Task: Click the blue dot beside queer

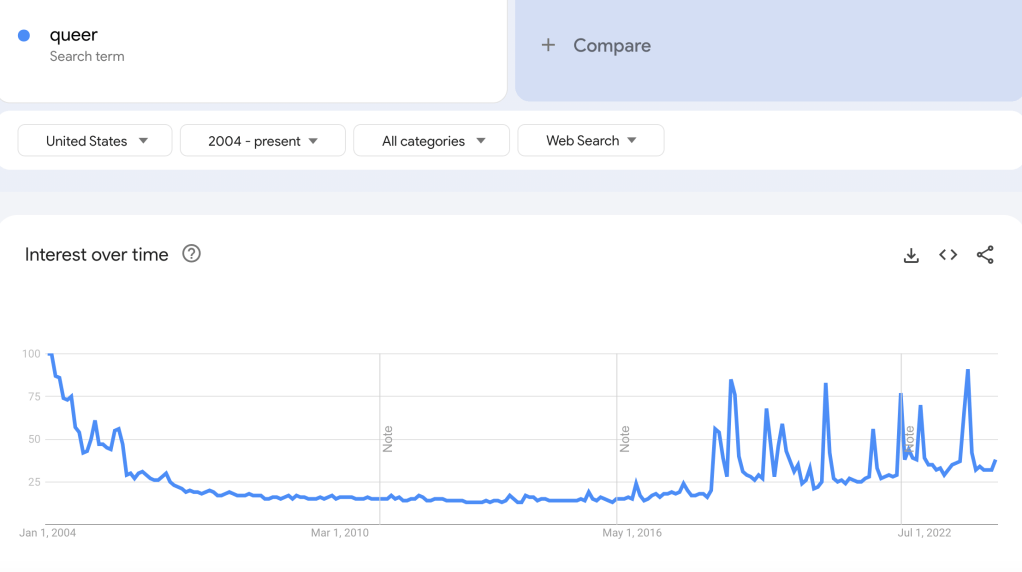Action: [24, 36]
